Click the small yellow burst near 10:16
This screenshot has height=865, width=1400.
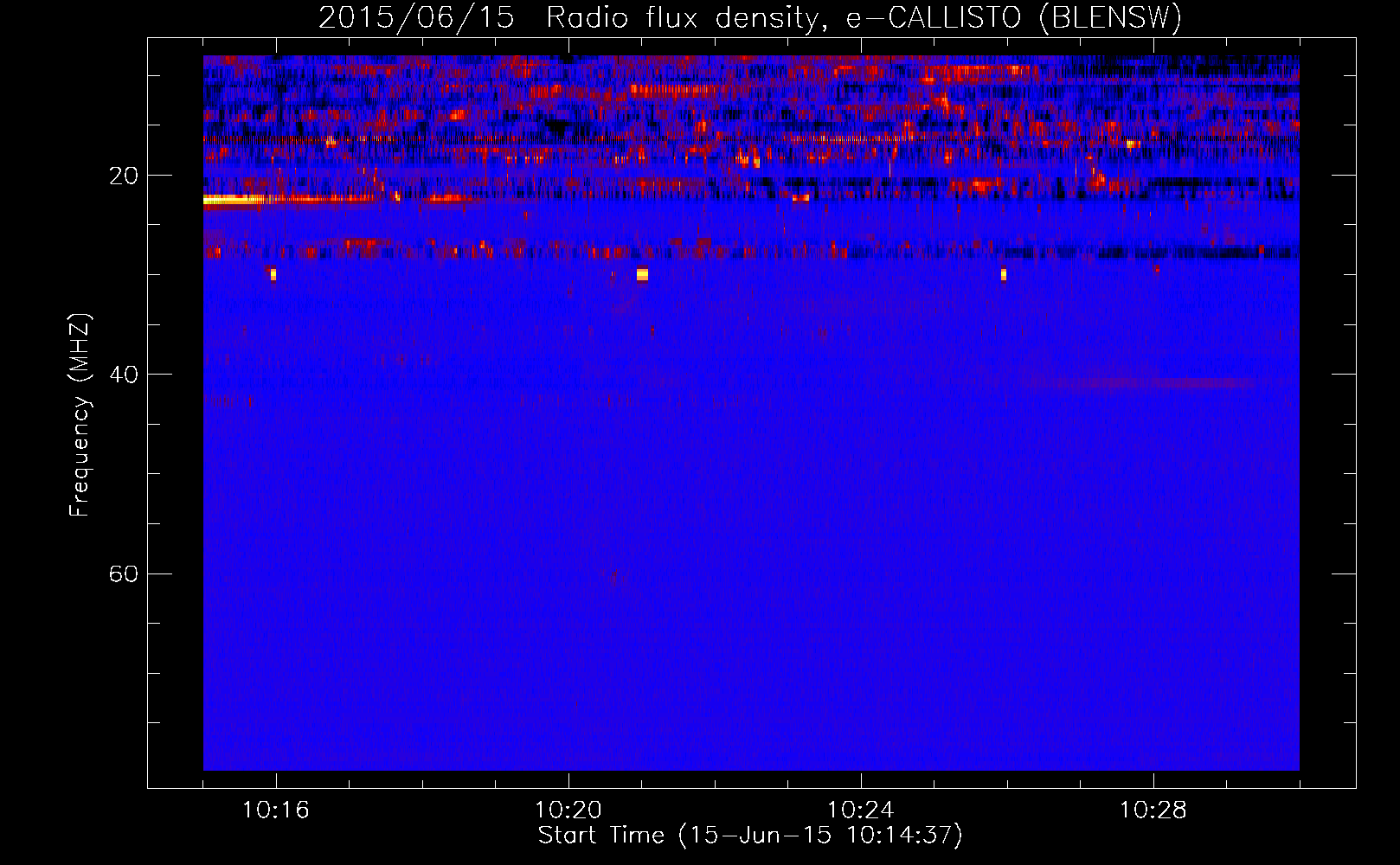click(x=273, y=274)
